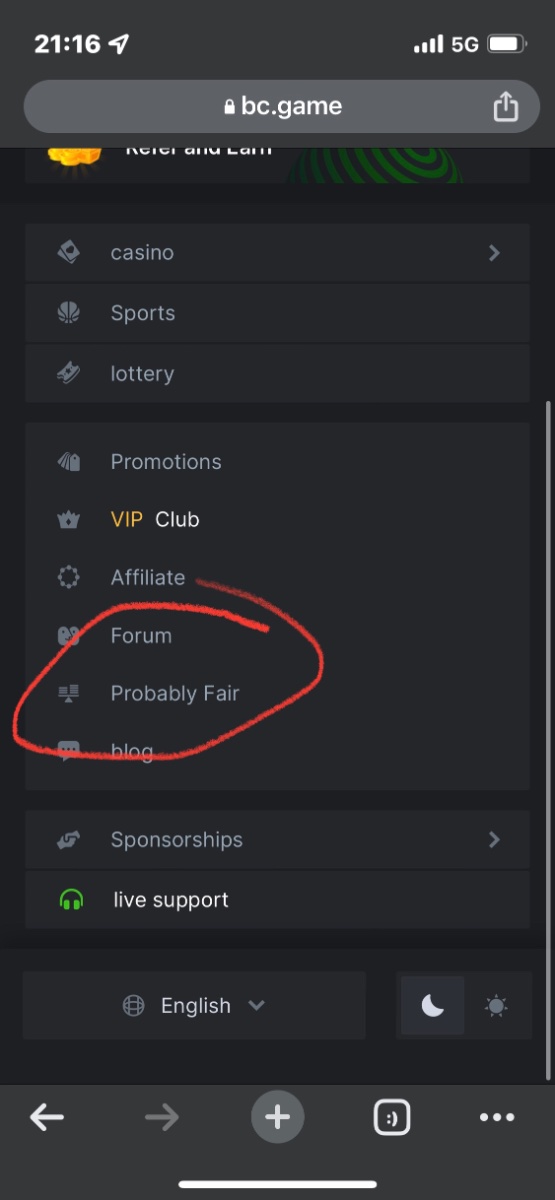The width and height of the screenshot is (555, 1200).
Task: Open the English language dropdown
Action: tap(194, 1006)
